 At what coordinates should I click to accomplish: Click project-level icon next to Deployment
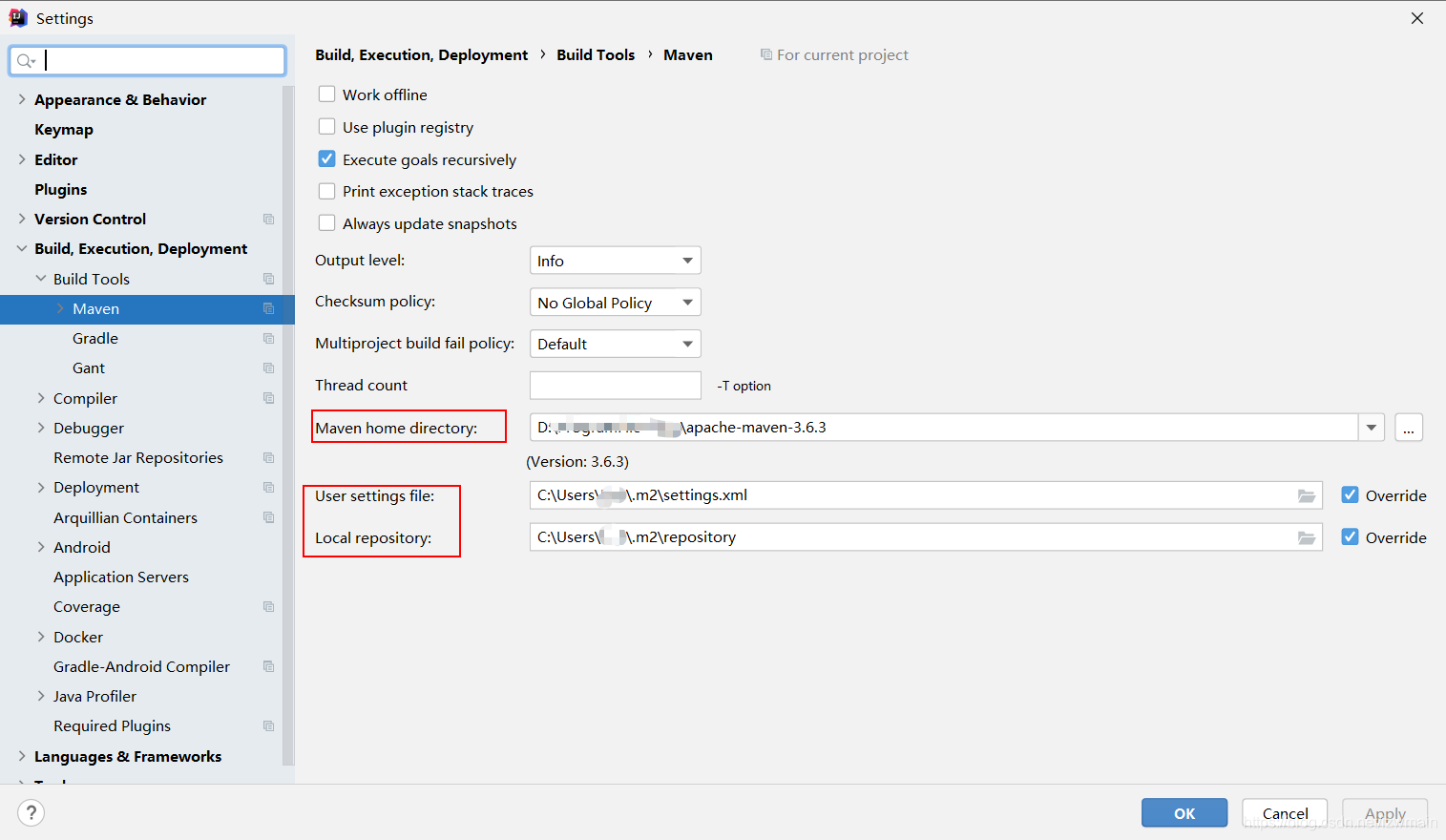point(268,488)
